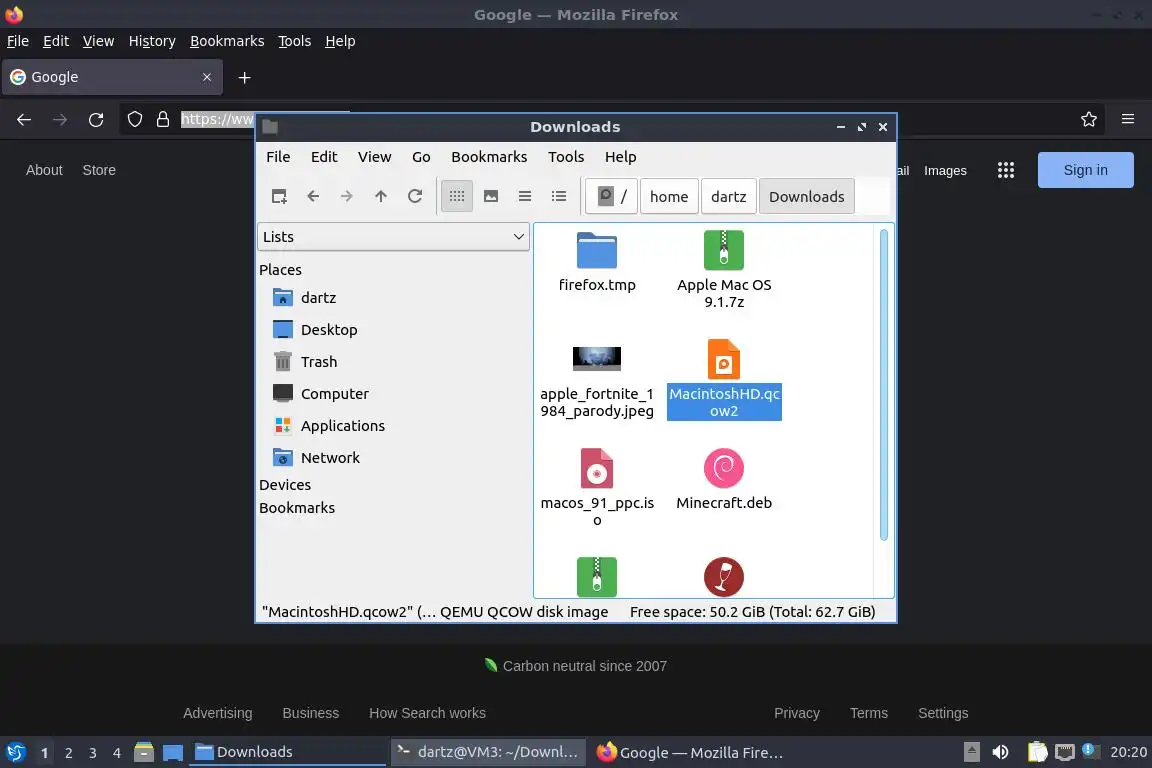Select the Minecraft.deb package file
1152x768 pixels.
tap(724, 468)
